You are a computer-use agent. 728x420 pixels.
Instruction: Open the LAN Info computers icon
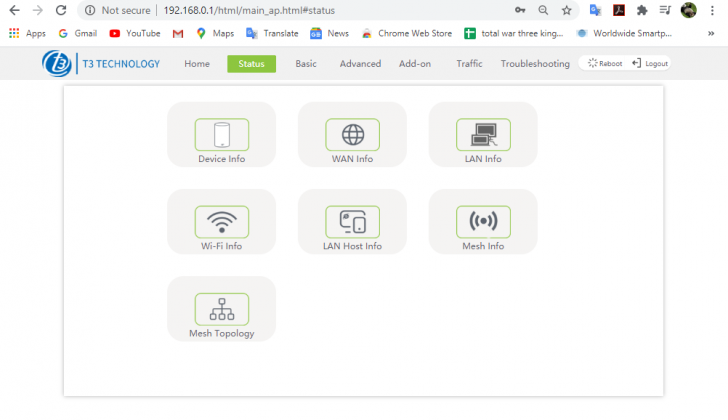[x=483, y=135]
